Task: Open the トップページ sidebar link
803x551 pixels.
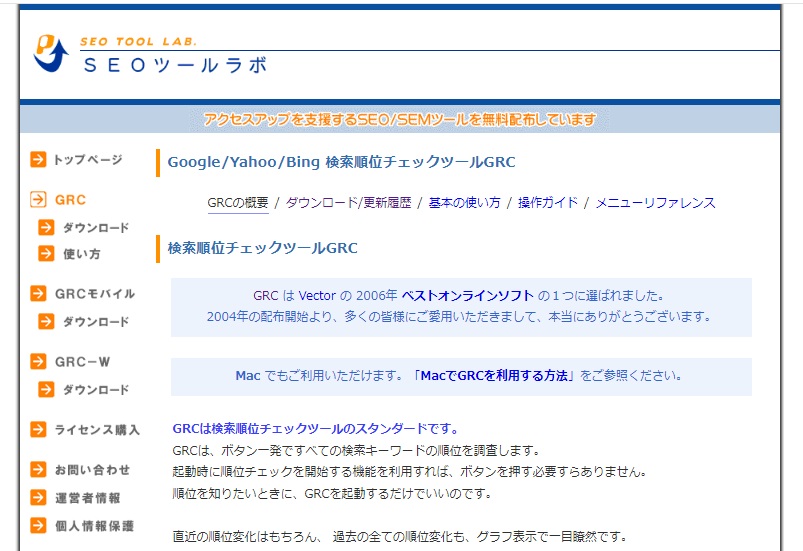Action: (88, 160)
